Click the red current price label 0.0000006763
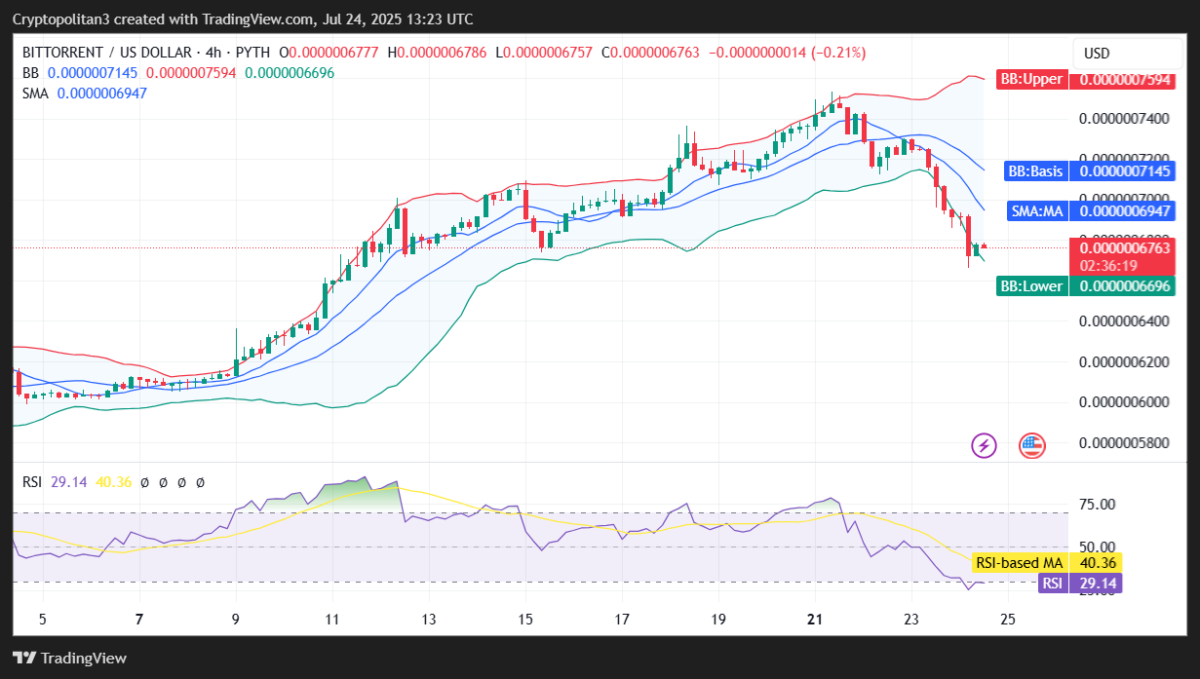The image size is (1200, 679). (1120, 247)
